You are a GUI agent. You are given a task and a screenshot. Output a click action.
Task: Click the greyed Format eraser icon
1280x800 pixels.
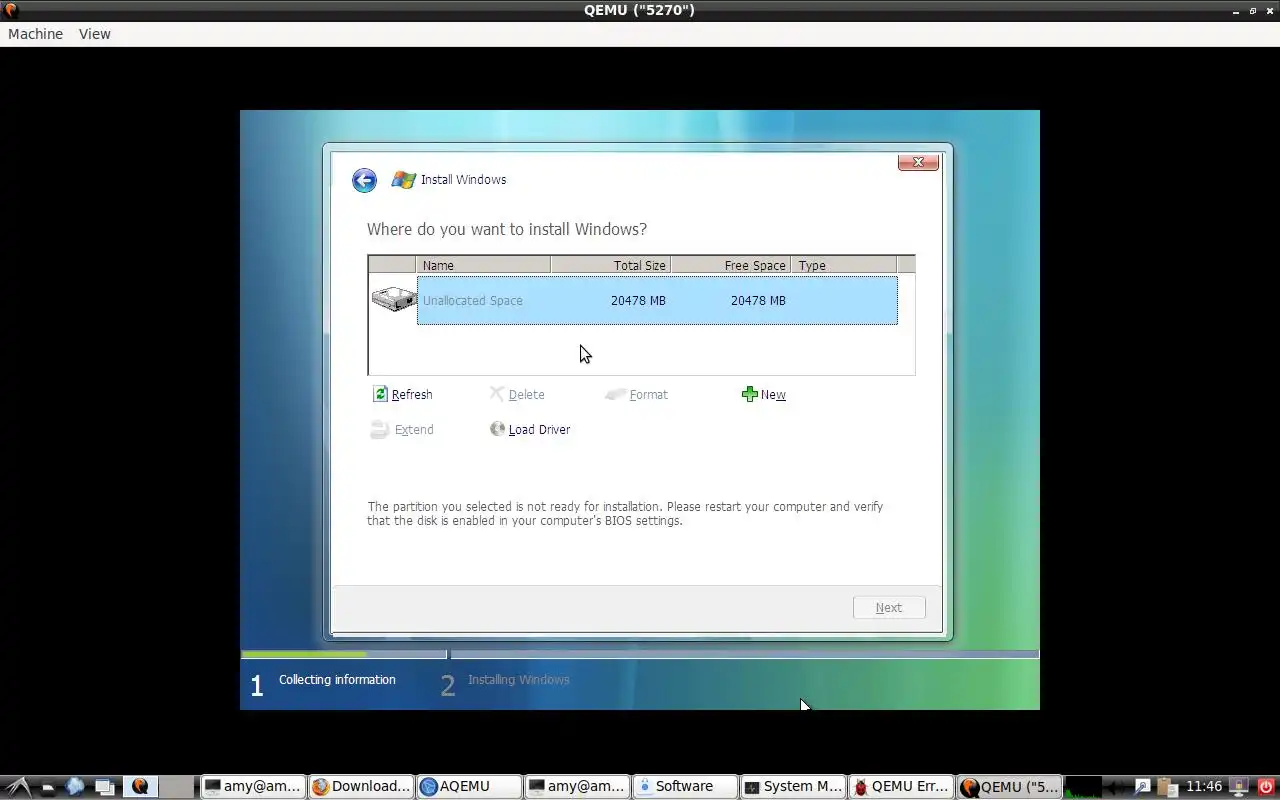[615, 394]
